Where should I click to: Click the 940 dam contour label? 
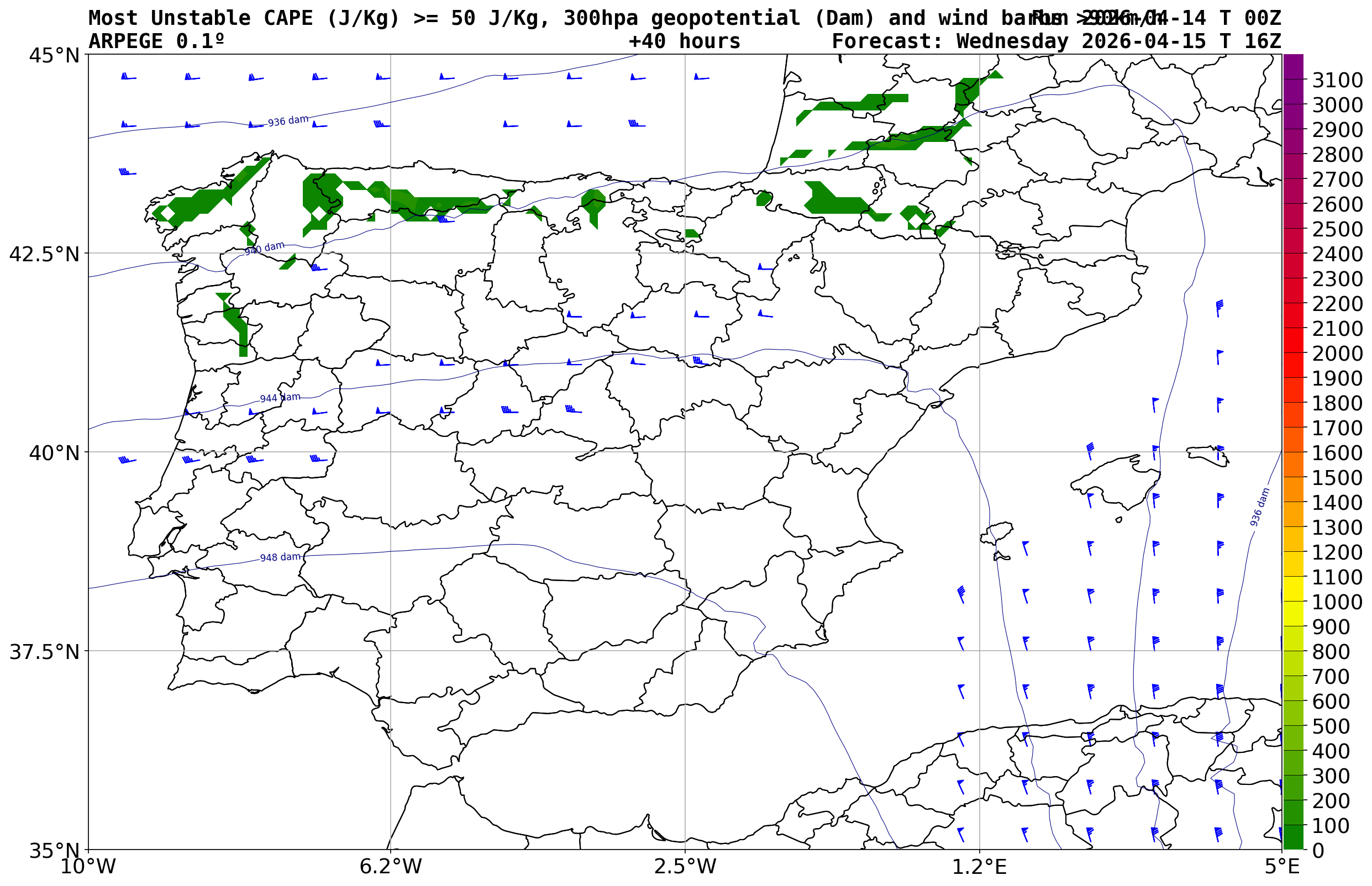[x=264, y=249]
